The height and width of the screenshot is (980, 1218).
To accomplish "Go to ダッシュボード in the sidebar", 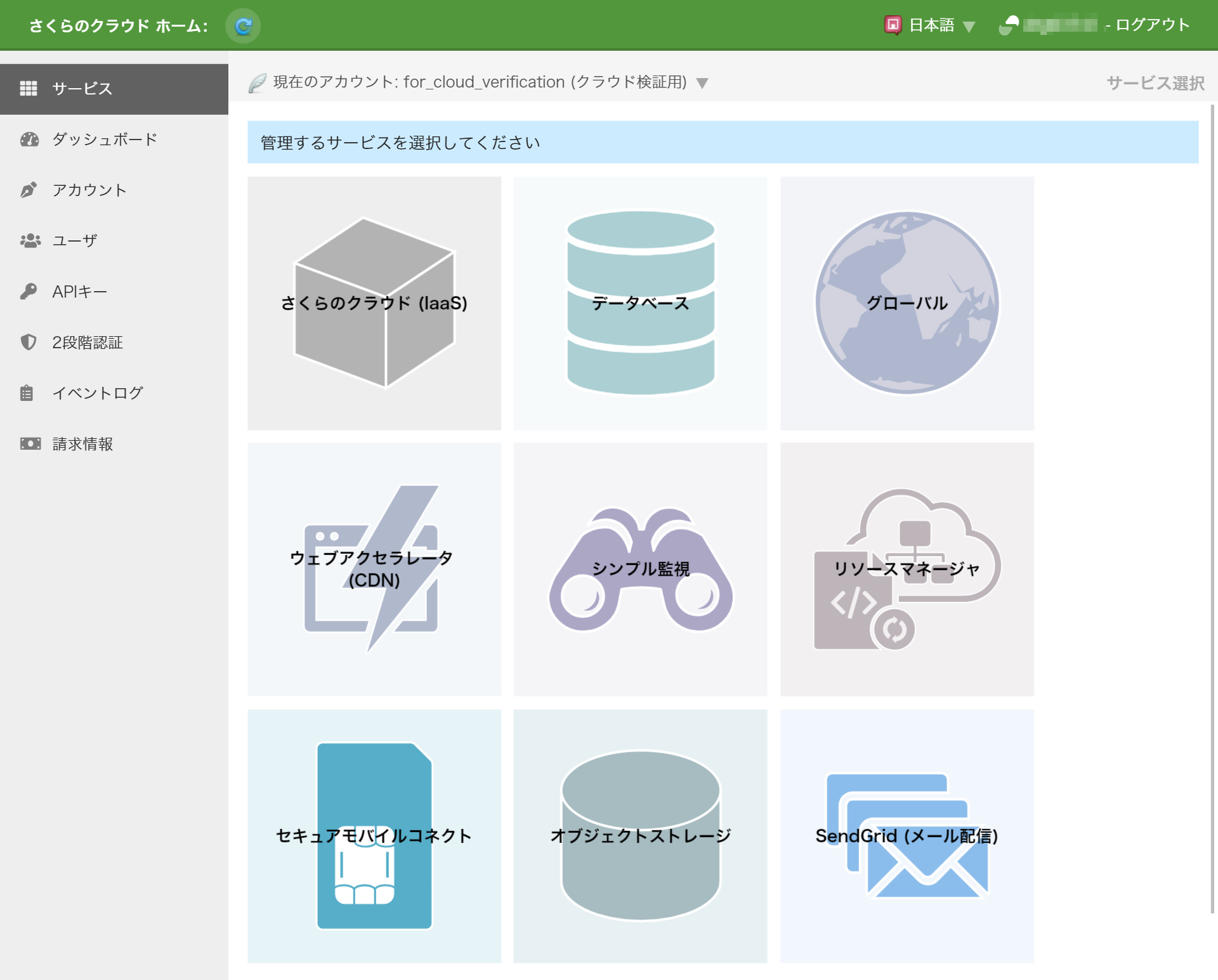I will click(105, 140).
